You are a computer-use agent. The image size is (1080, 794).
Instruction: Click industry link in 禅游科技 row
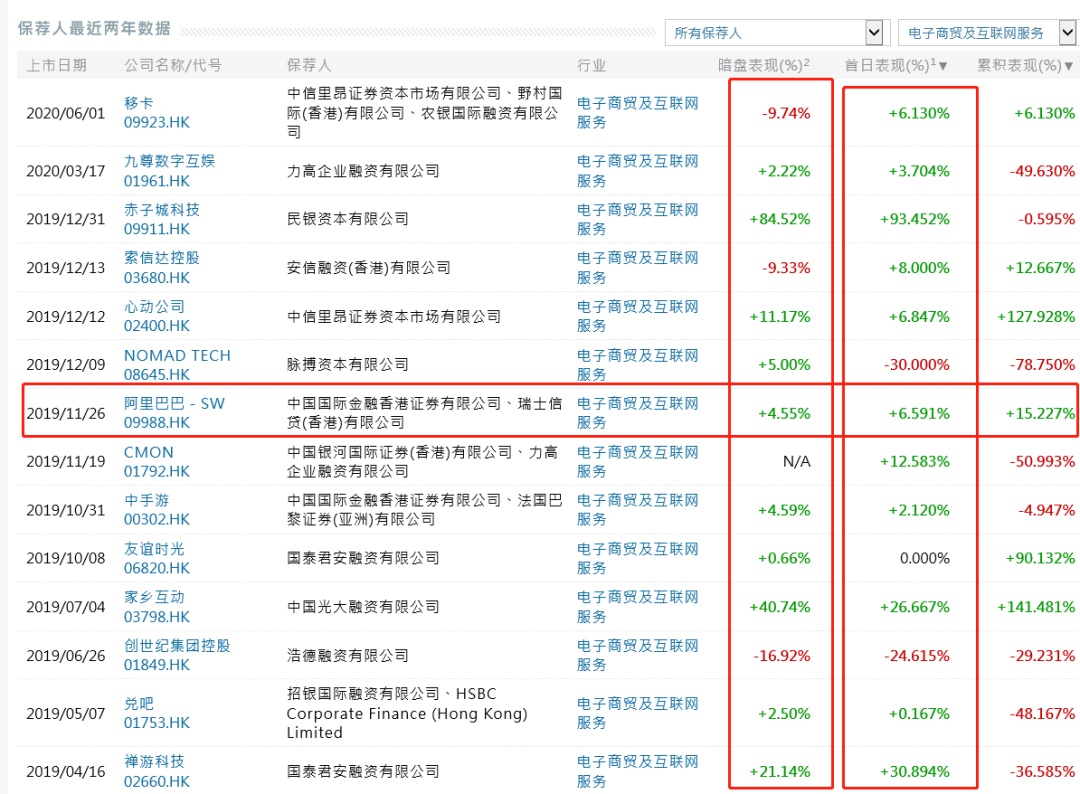click(x=638, y=771)
